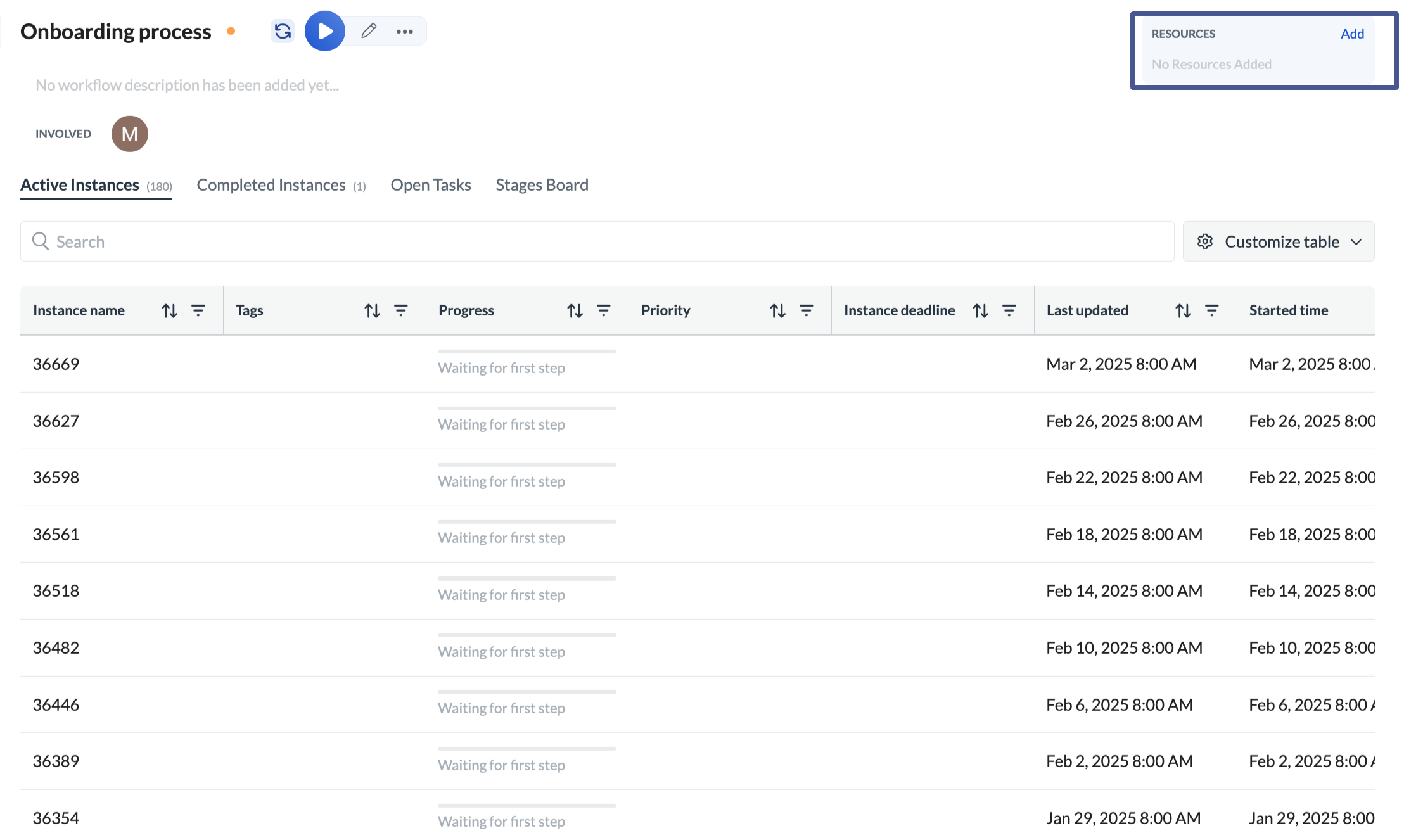Click Last updated Jan 29, 2025 8:00 AM
The image size is (1404, 840).
click(1123, 818)
